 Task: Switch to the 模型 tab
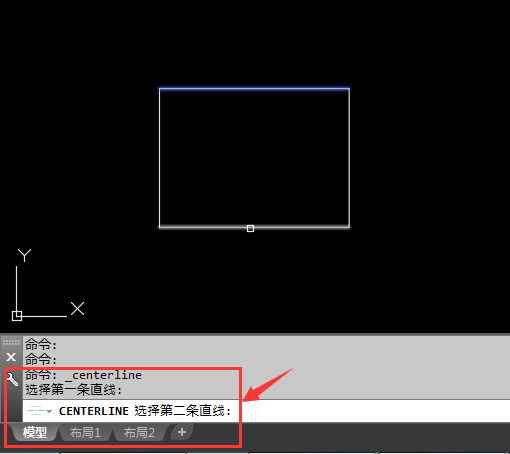pos(35,432)
